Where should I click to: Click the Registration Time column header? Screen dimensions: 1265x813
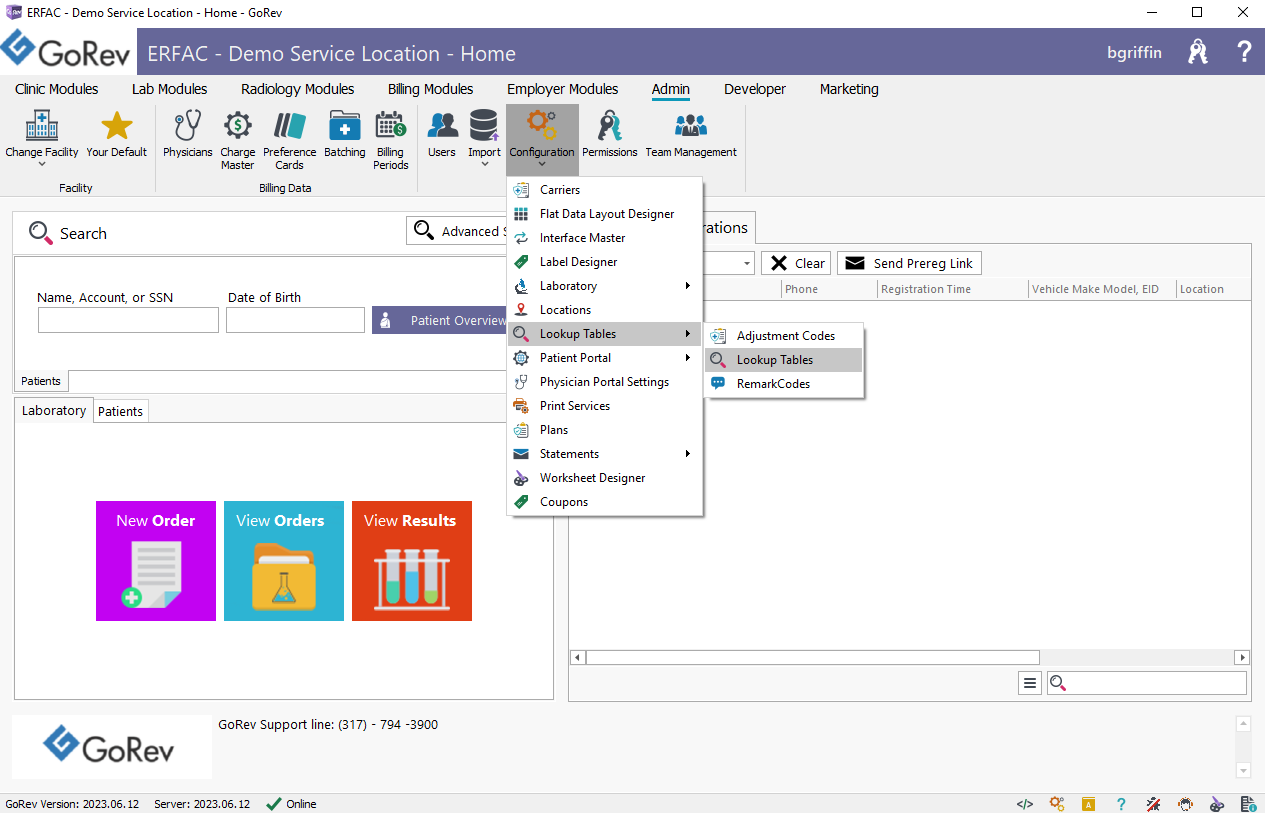pos(953,289)
